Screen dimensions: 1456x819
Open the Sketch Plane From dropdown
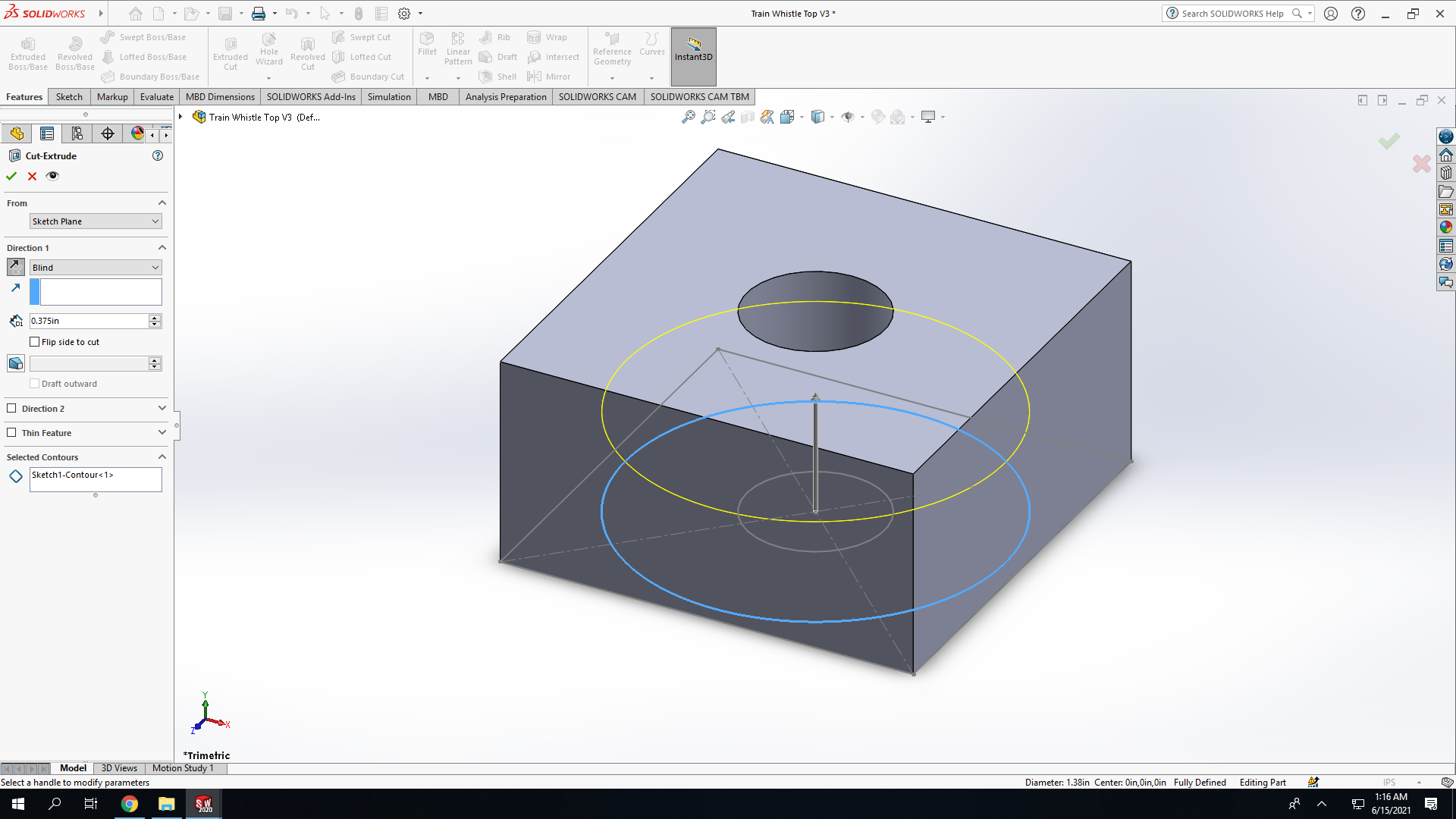pos(96,221)
